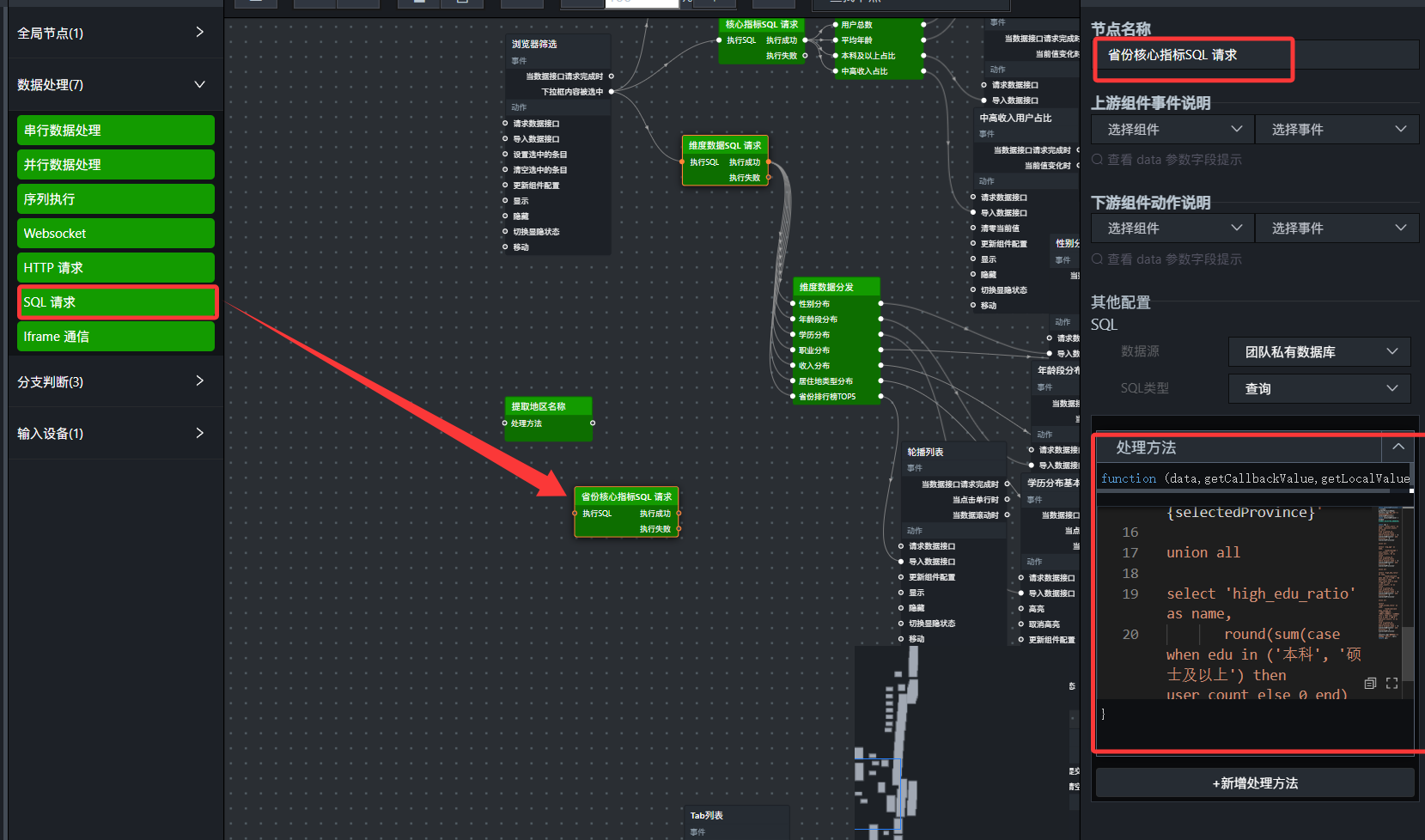Click 切换显隐状态 action port on 浏览器筛选
Screen dimensions: 1425x840
pos(505,232)
